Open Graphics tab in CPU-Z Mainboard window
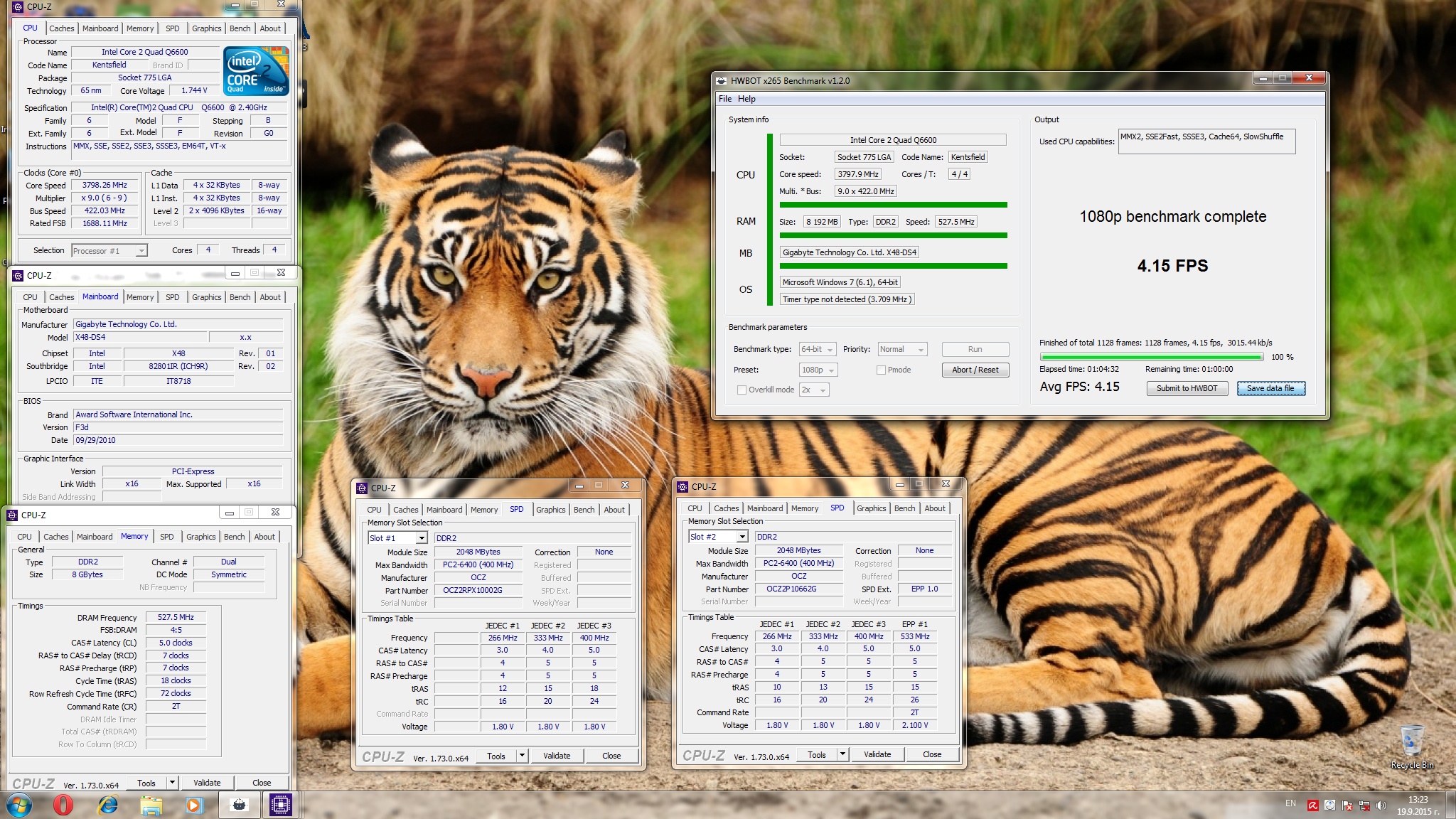 [206, 297]
